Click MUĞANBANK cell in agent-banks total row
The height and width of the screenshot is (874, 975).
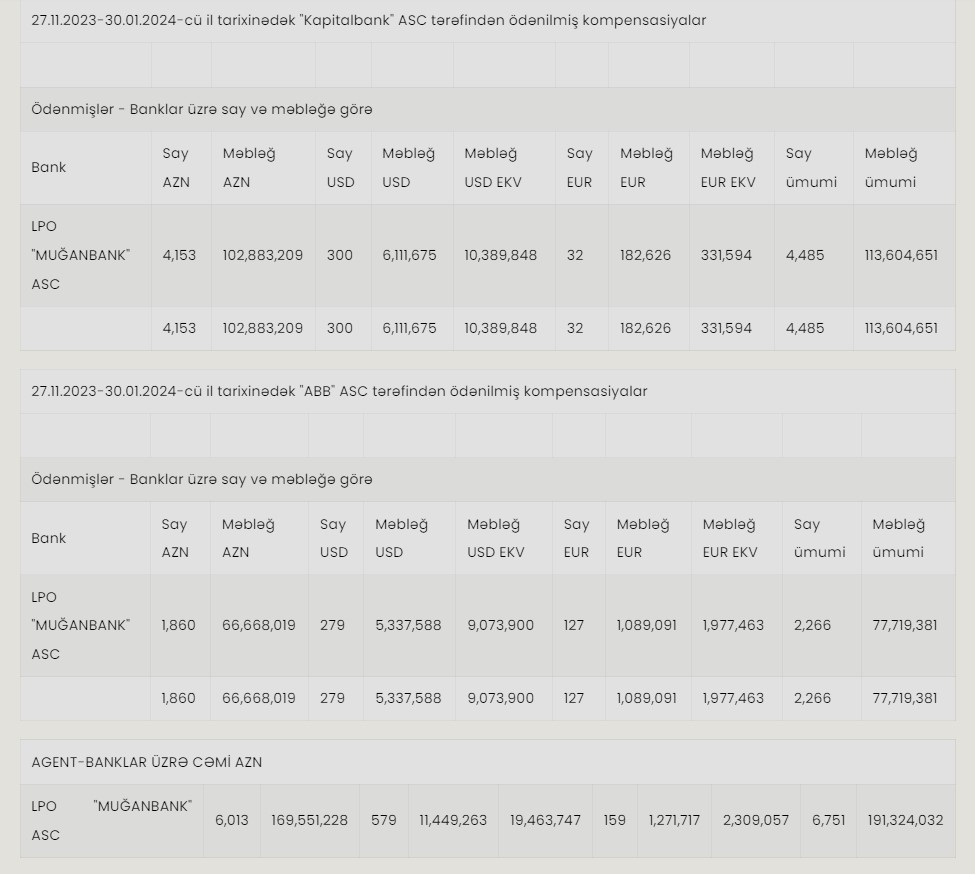coord(111,820)
